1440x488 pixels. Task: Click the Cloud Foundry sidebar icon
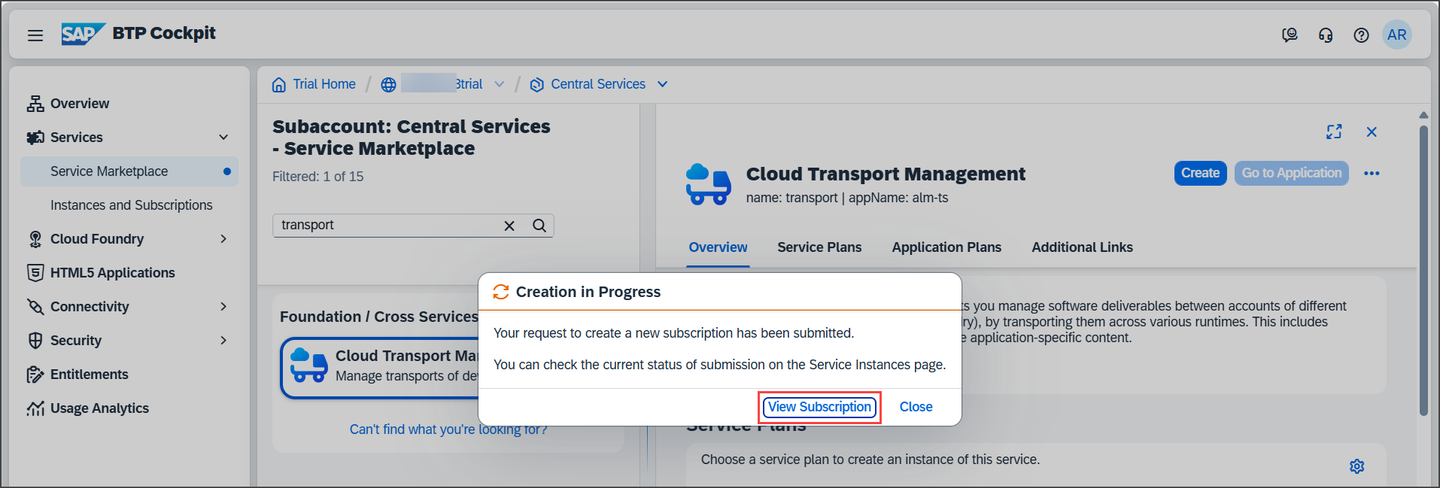coord(35,239)
